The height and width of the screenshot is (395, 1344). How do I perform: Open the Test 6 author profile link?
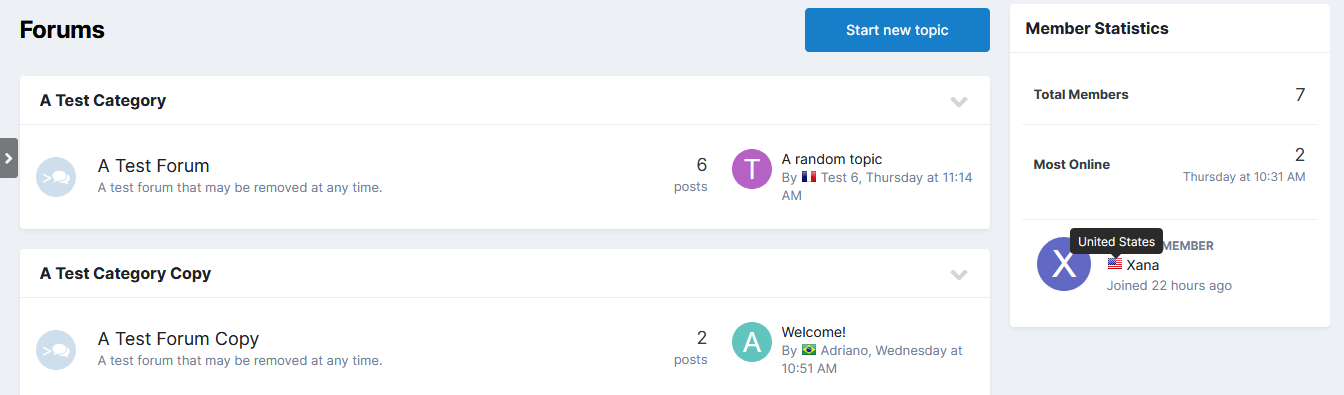(x=840, y=177)
